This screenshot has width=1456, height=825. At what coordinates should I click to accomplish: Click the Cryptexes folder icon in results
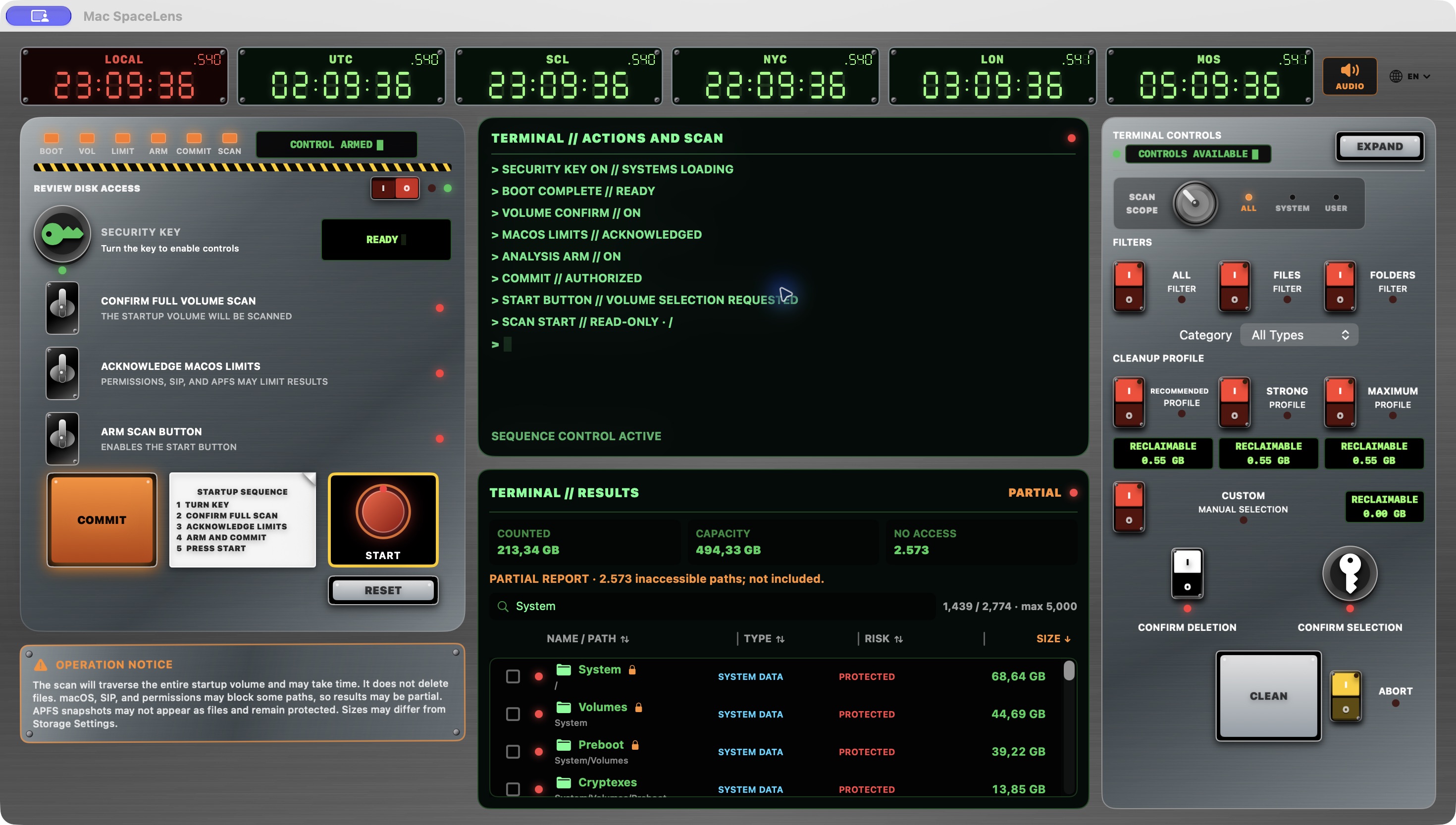[563, 782]
